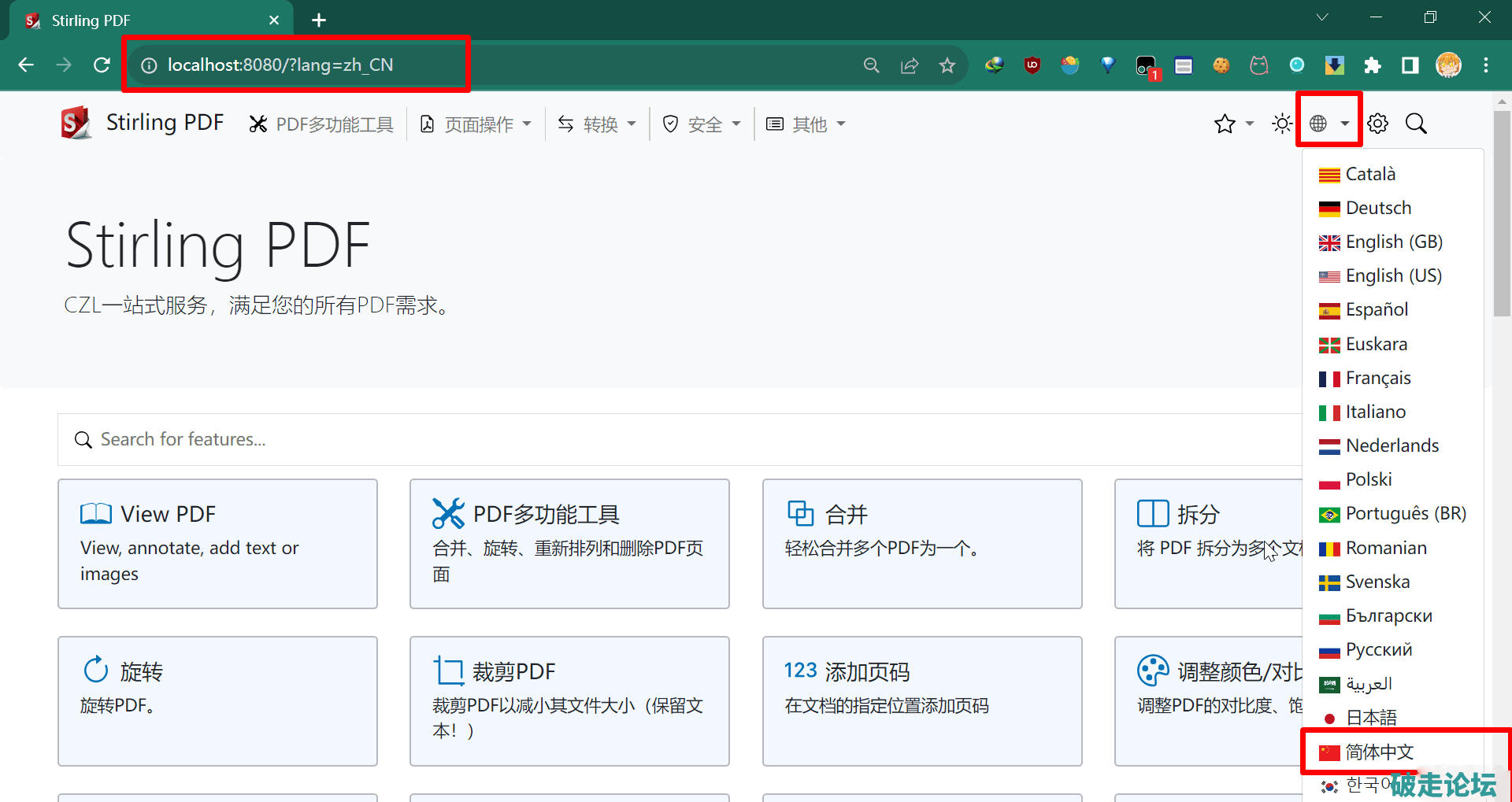This screenshot has width=1512, height=802.
Task: Open the 其他 menu
Action: click(806, 124)
